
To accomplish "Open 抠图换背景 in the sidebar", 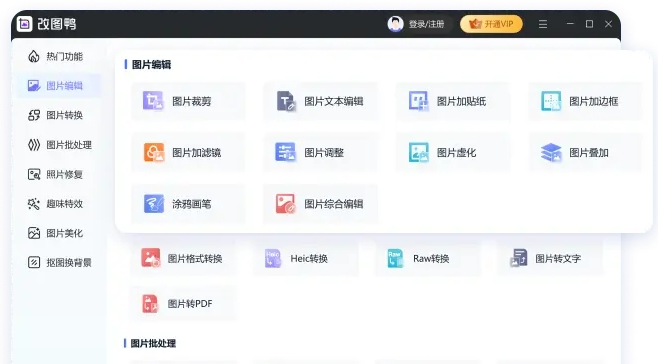I will (x=59, y=263).
